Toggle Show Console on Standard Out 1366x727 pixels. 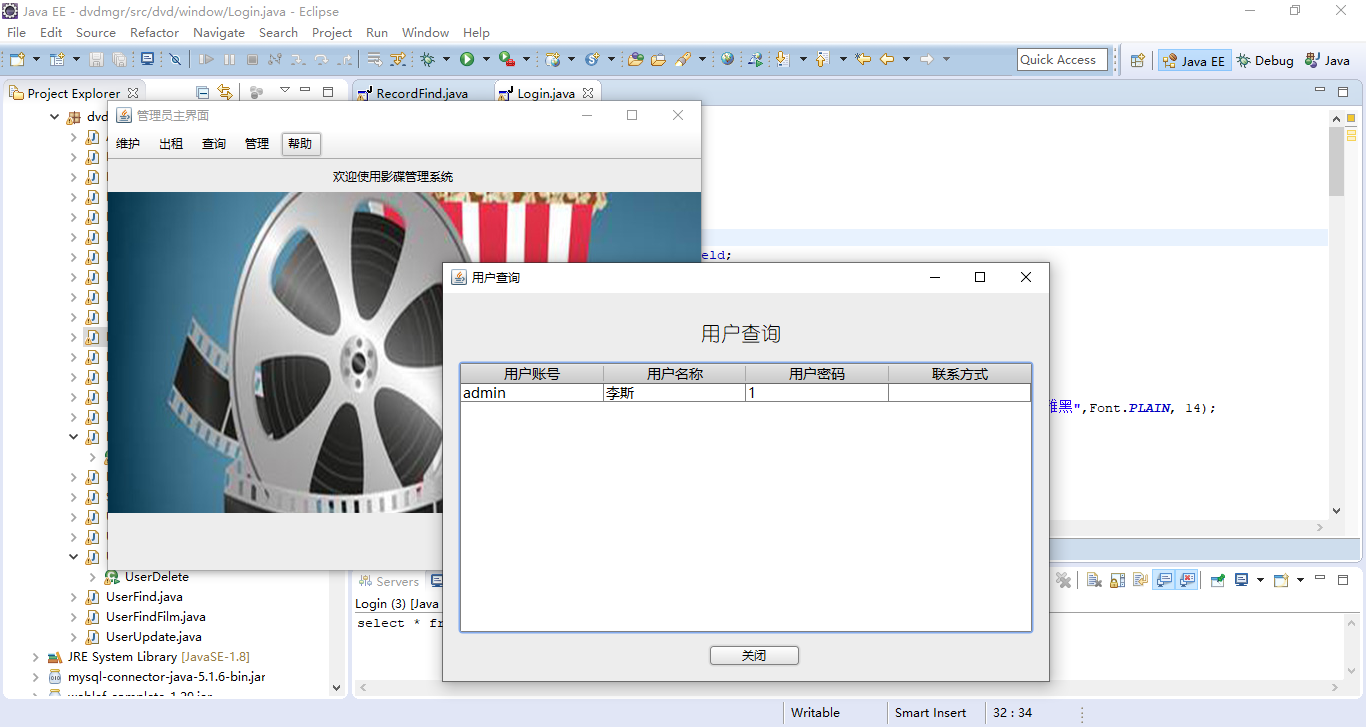pyautogui.click(x=1164, y=580)
